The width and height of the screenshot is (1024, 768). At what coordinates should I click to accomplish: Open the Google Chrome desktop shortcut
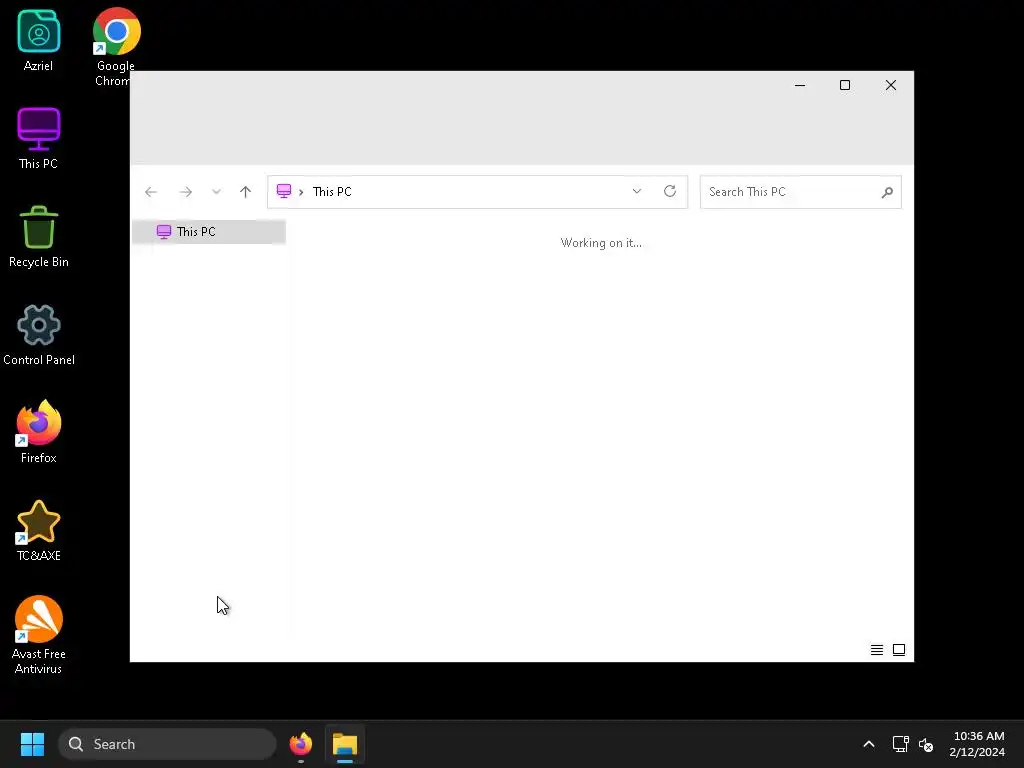coord(116,46)
